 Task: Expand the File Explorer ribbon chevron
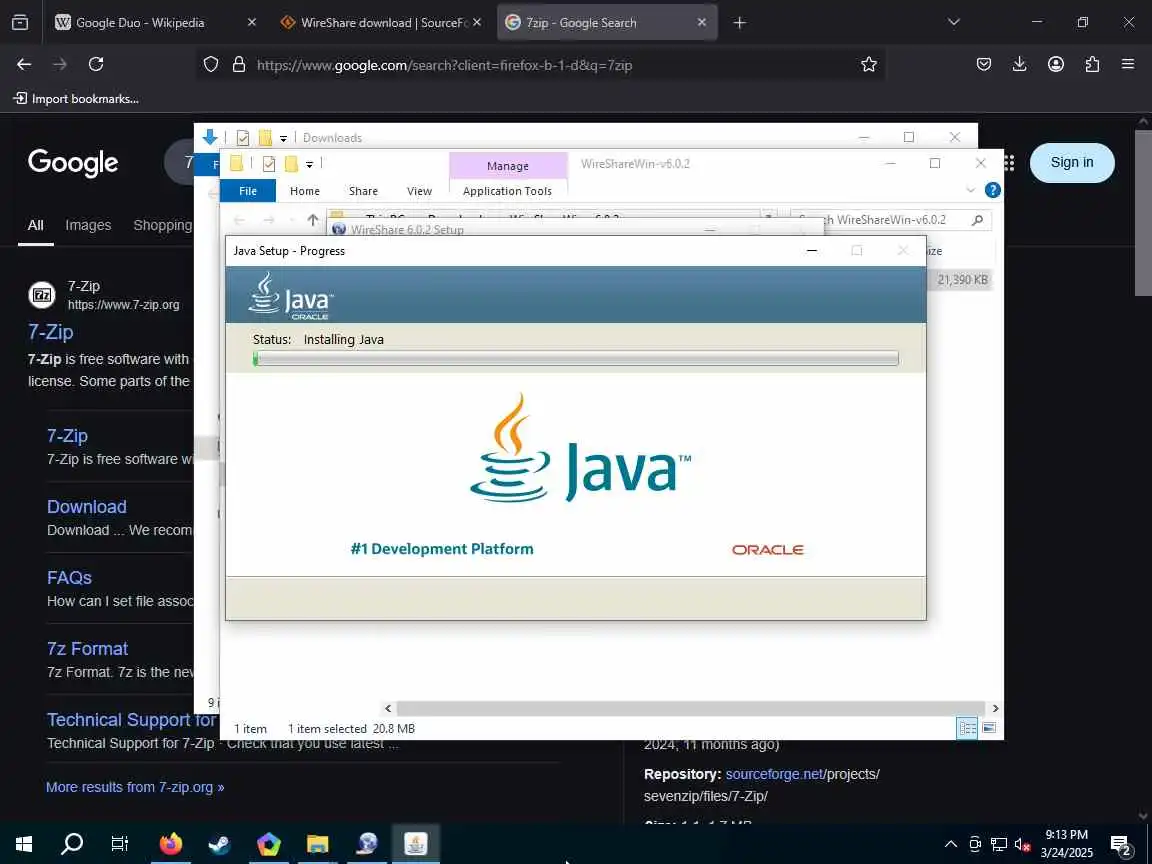pyautogui.click(x=971, y=190)
